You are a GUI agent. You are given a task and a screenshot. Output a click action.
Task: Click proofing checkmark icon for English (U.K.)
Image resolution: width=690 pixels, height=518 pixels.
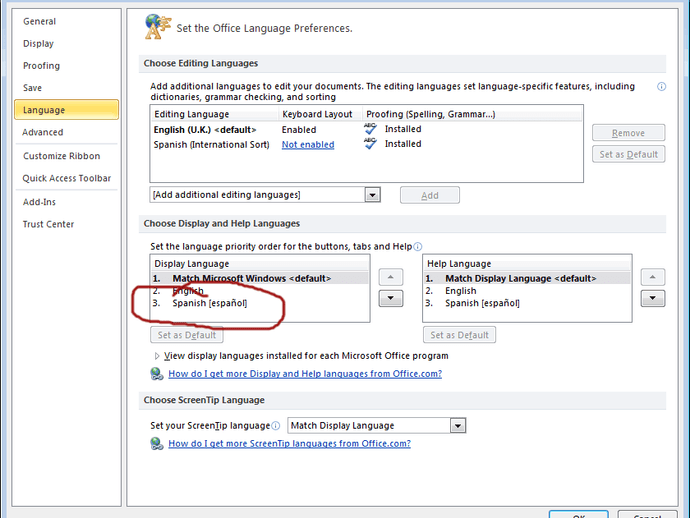point(371,129)
